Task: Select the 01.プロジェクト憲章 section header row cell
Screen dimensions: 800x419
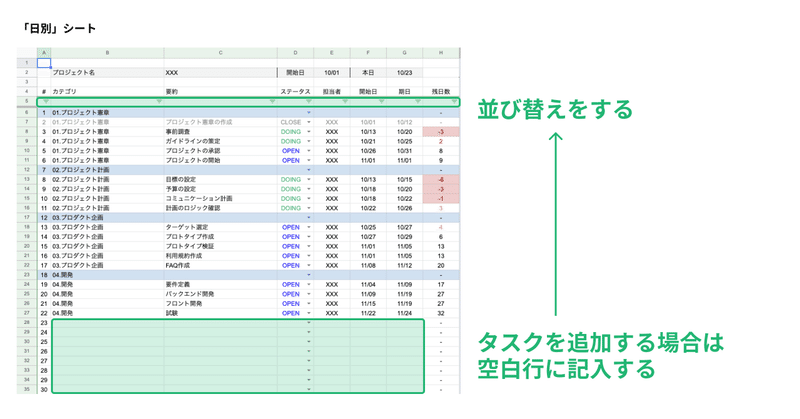Action: pos(107,113)
